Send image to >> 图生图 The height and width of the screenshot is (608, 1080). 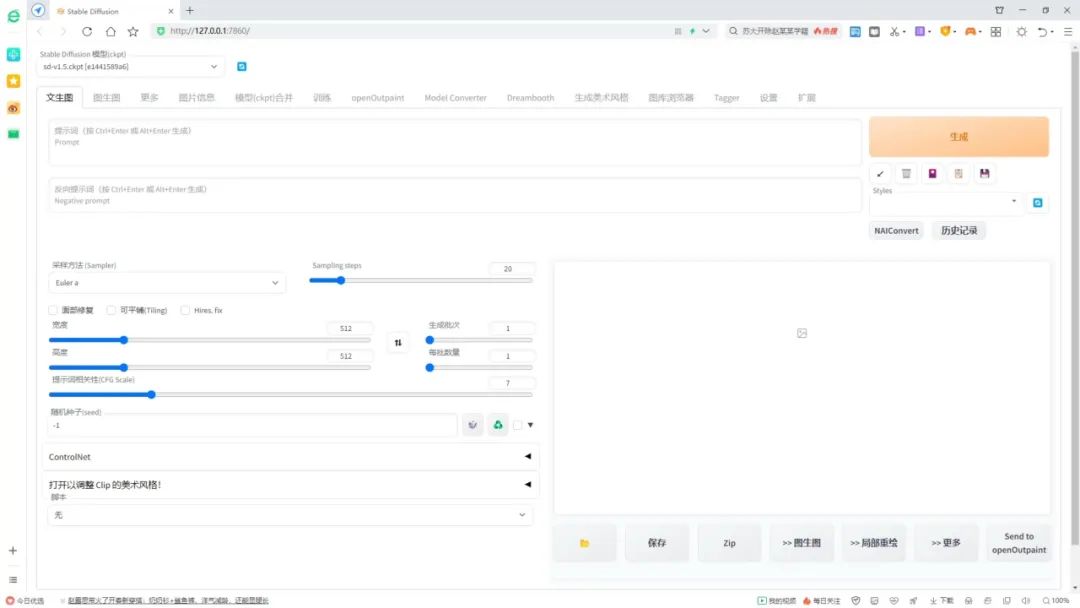click(802, 543)
